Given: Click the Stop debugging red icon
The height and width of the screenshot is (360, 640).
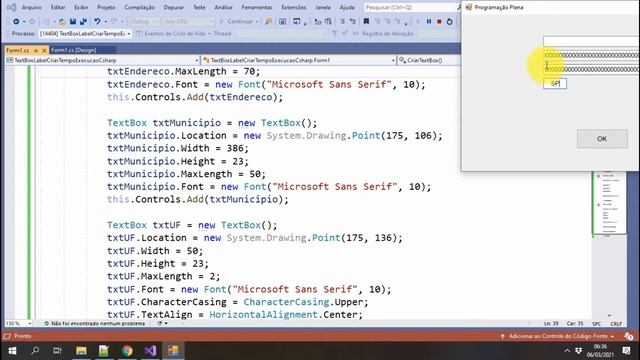Looking at the screenshot, I should point(439,21).
